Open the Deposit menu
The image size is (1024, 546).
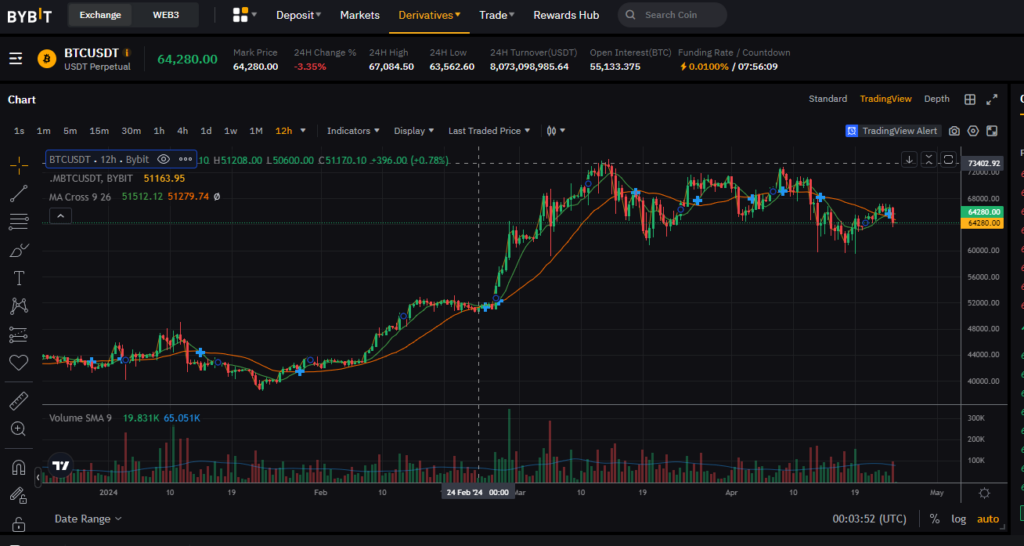(x=298, y=15)
